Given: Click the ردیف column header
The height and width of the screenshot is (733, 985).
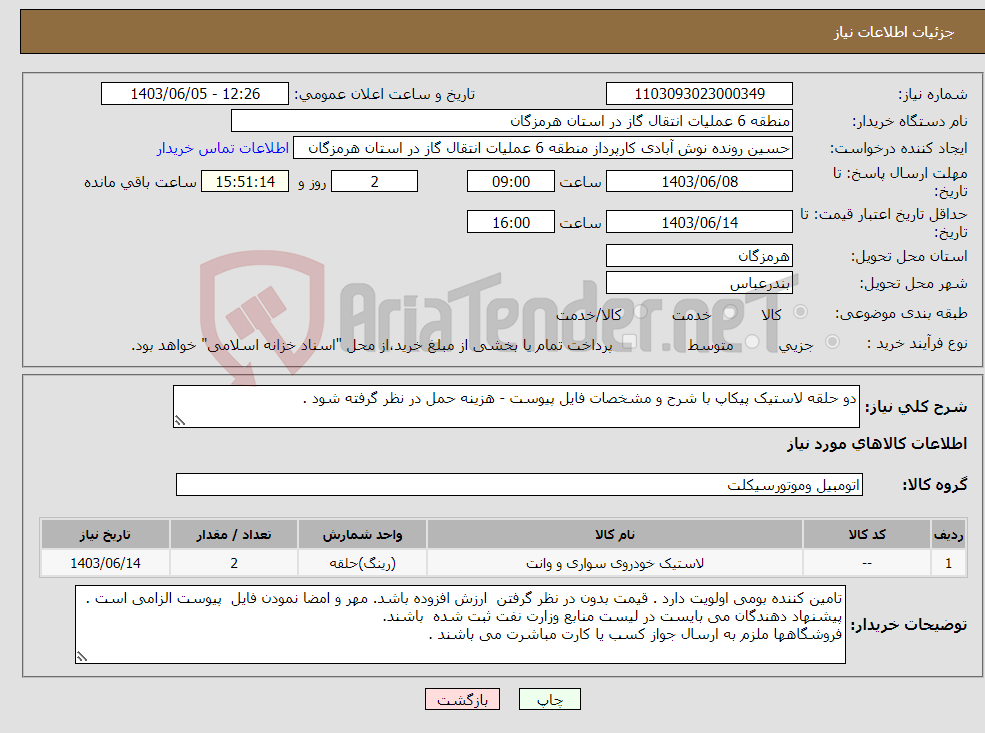Looking at the screenshot, I should [949, 535].
